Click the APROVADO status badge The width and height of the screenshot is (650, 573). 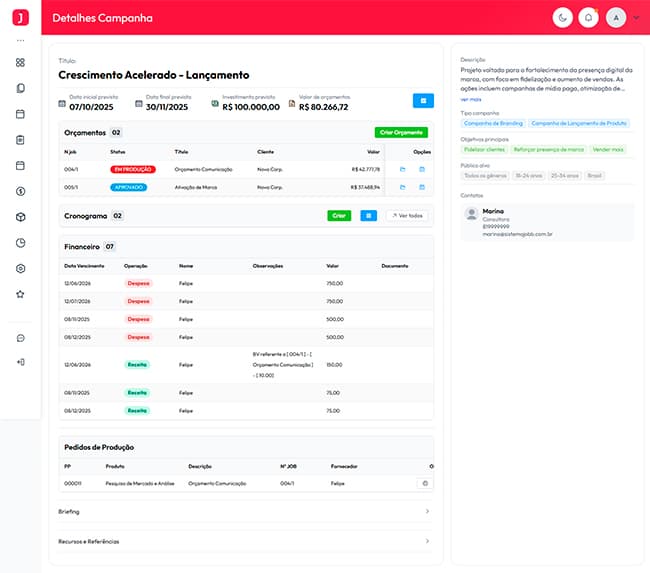click(x=129, y=187)
